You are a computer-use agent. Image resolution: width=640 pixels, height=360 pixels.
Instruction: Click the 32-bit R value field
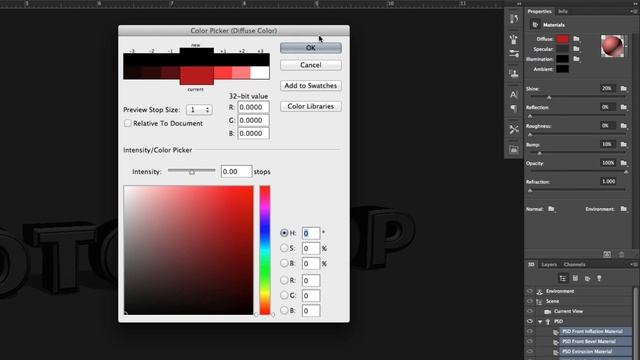point(253,107)
